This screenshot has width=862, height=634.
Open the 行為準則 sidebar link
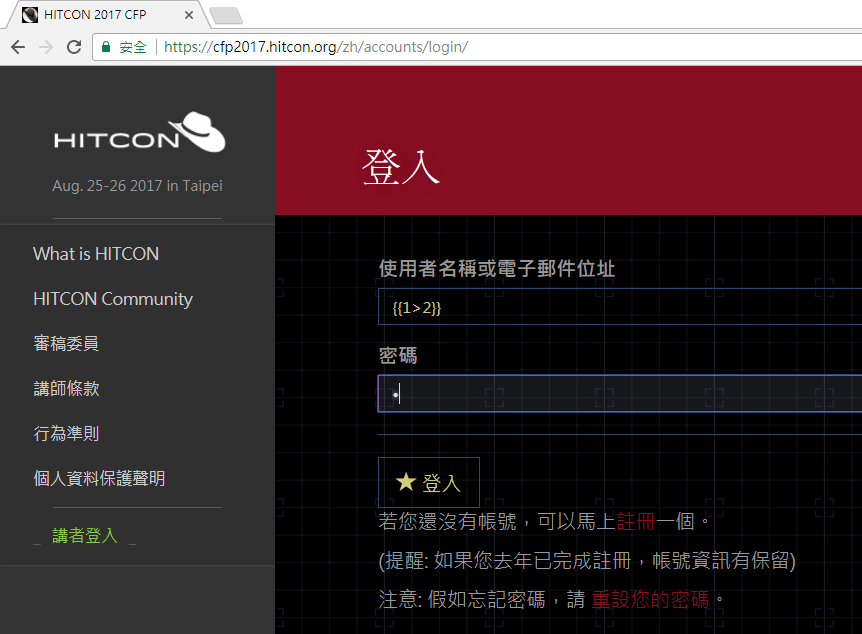coord(66,433)
